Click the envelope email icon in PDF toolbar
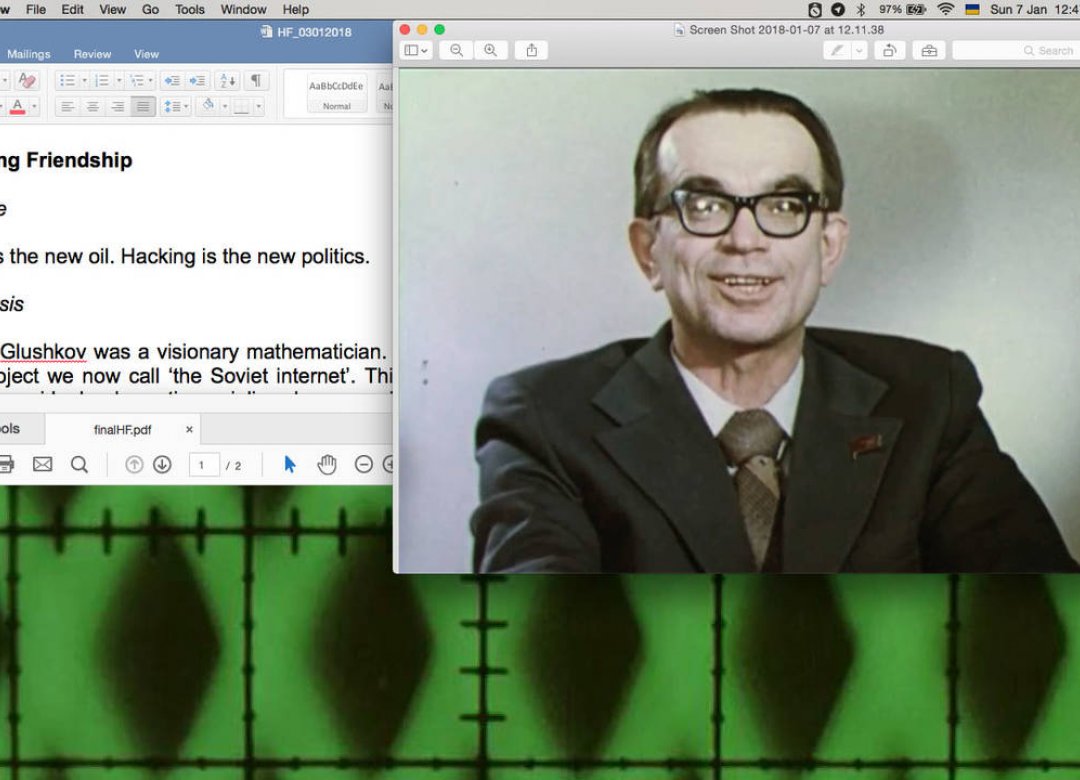 (x=43, y=464)
